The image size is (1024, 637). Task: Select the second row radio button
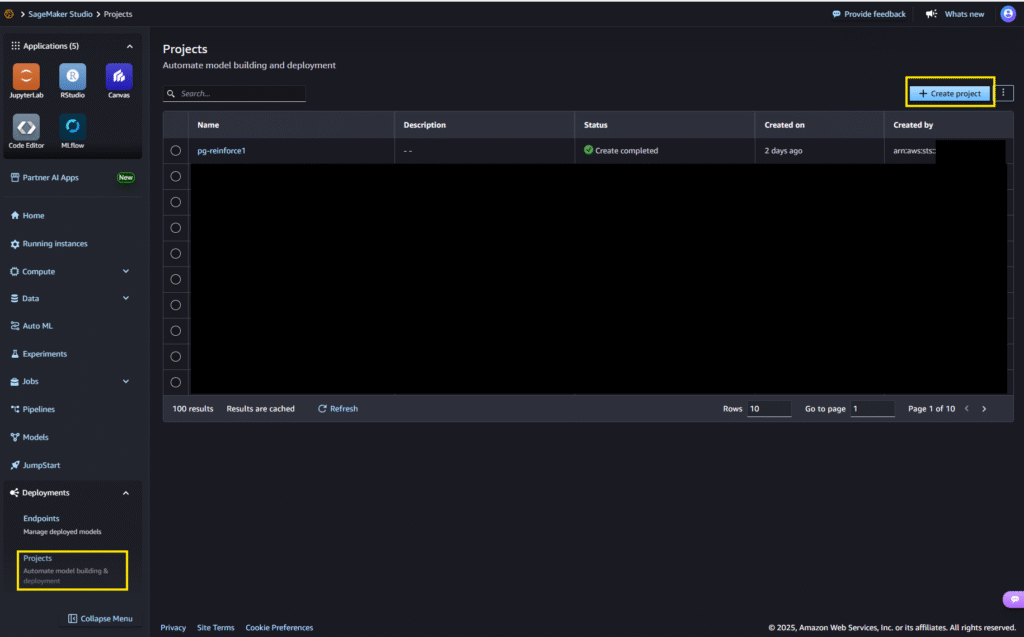pyautogui.click(x=176, y=176)
